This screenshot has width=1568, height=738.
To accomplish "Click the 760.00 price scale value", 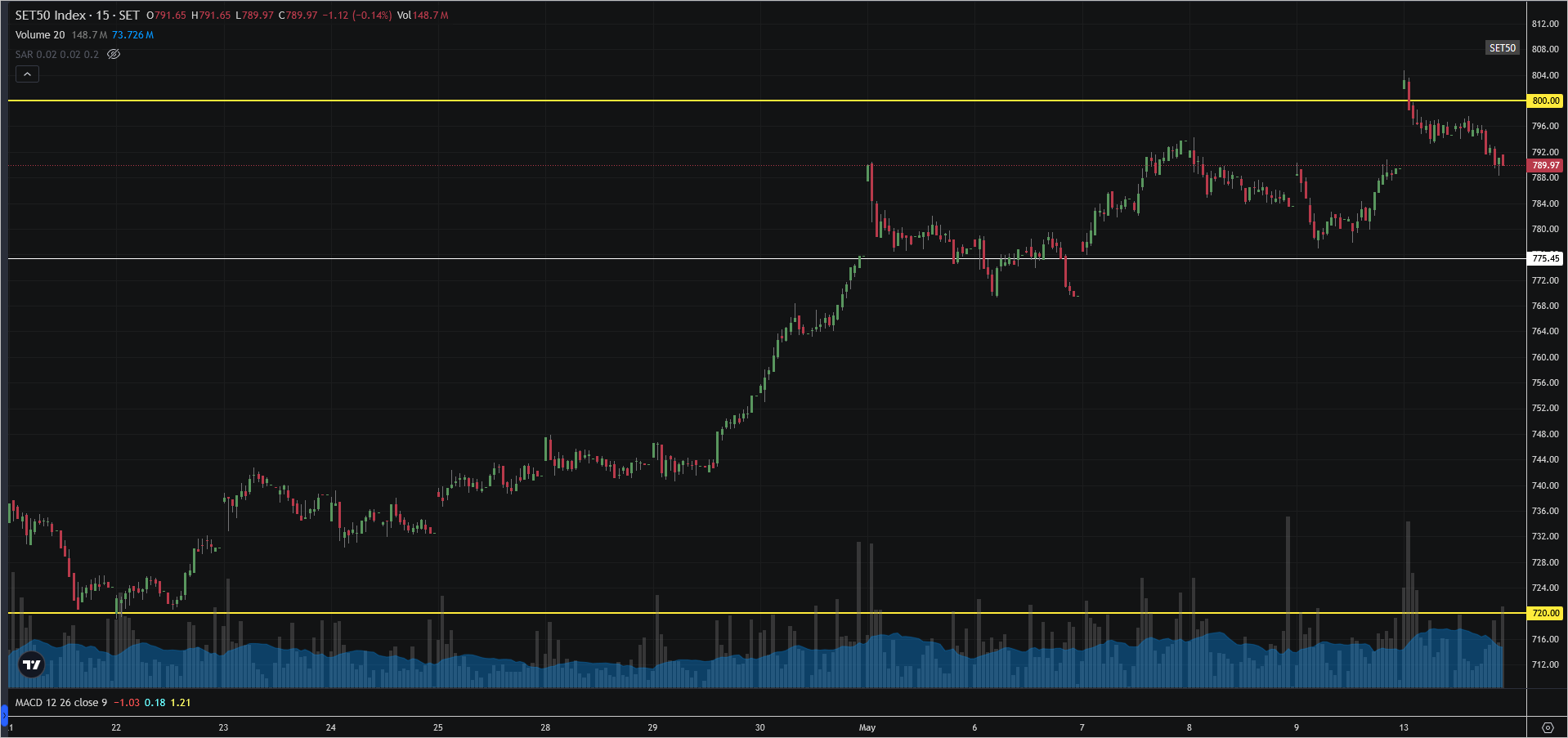I will point(1545,357).
